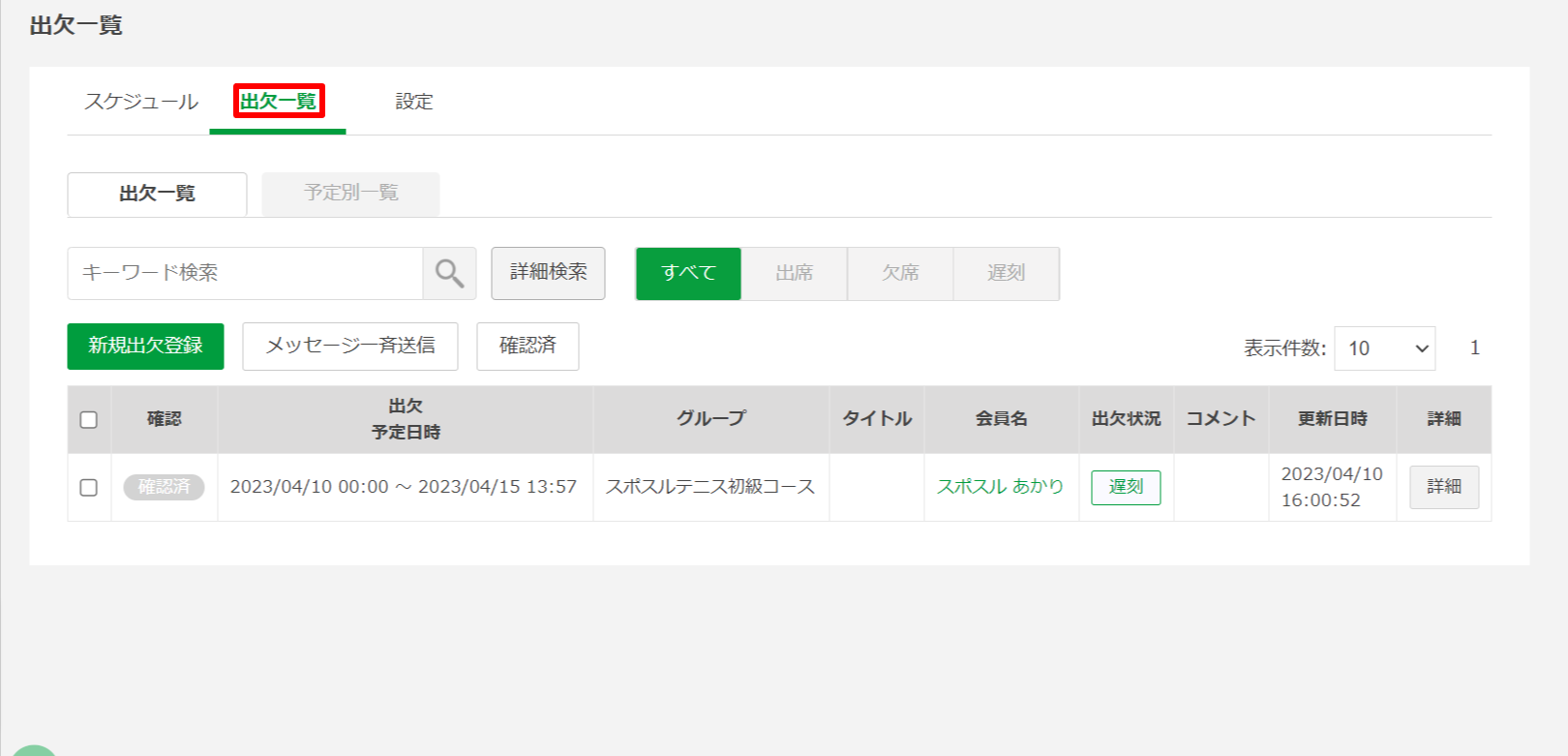1568x756 pixels.
Task: Focus the キーワード検索 input field
Action: [x=245, y=273]
